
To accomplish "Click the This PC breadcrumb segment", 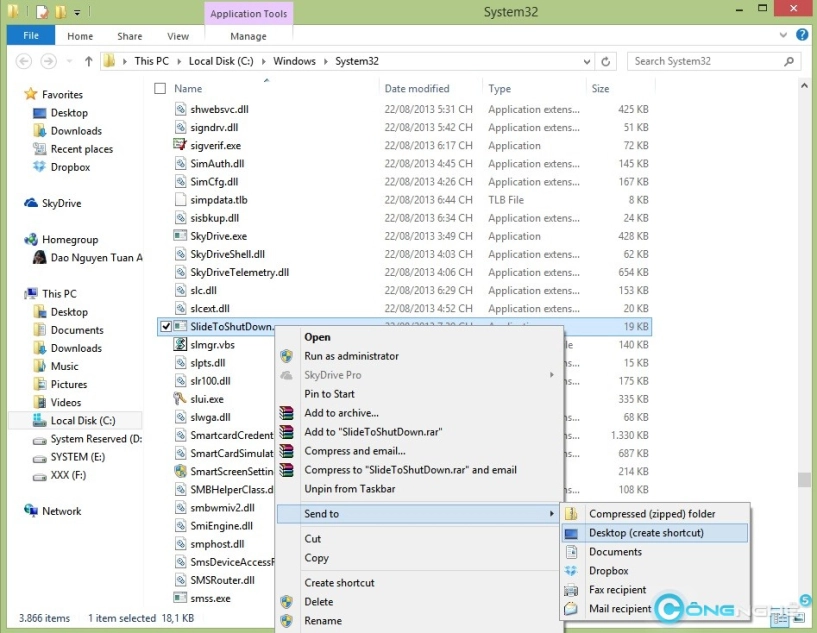I will pos(152,61).
